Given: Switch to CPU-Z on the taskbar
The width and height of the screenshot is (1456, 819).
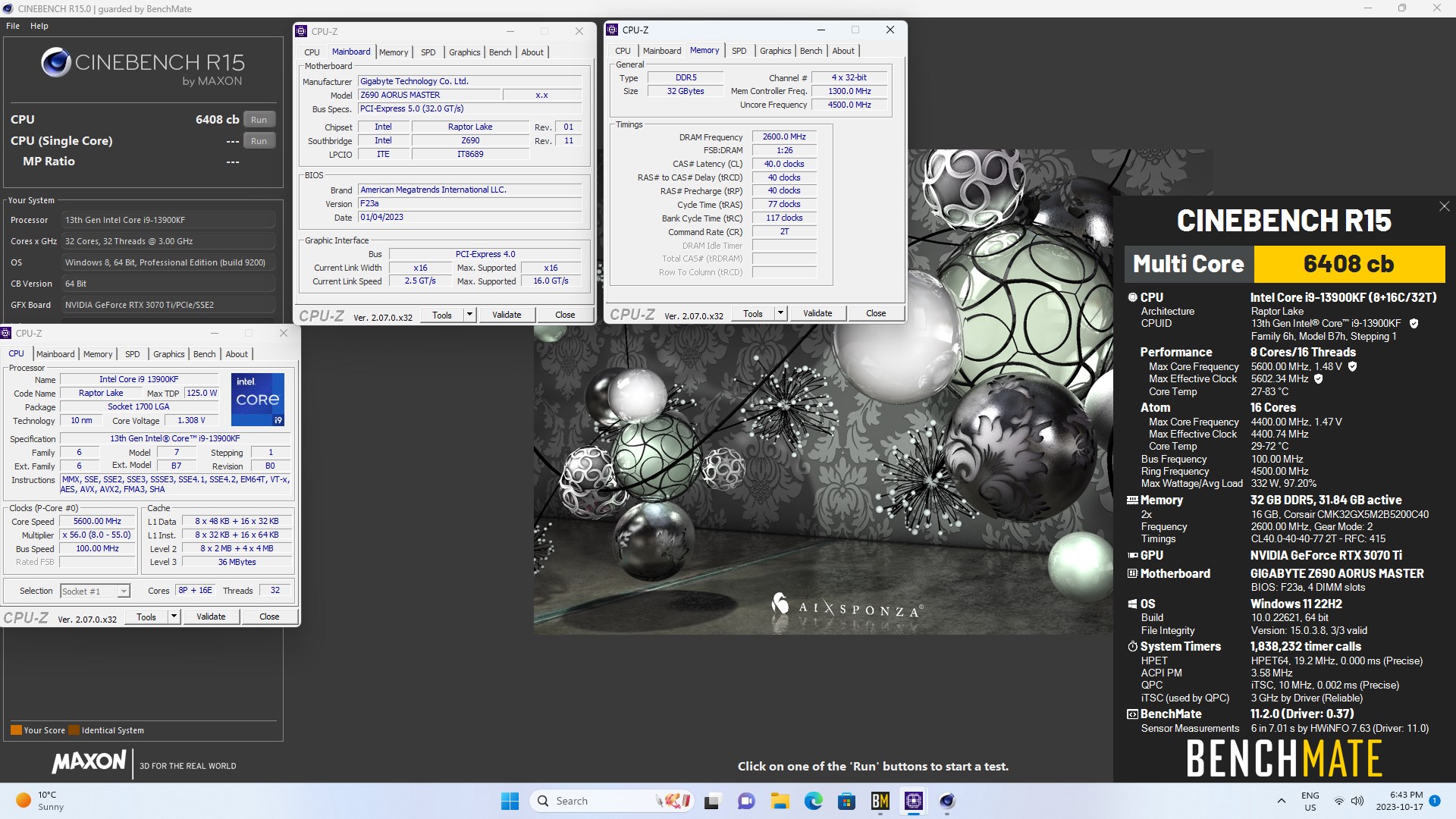Looking at the screenshot, I should [913, 801].
